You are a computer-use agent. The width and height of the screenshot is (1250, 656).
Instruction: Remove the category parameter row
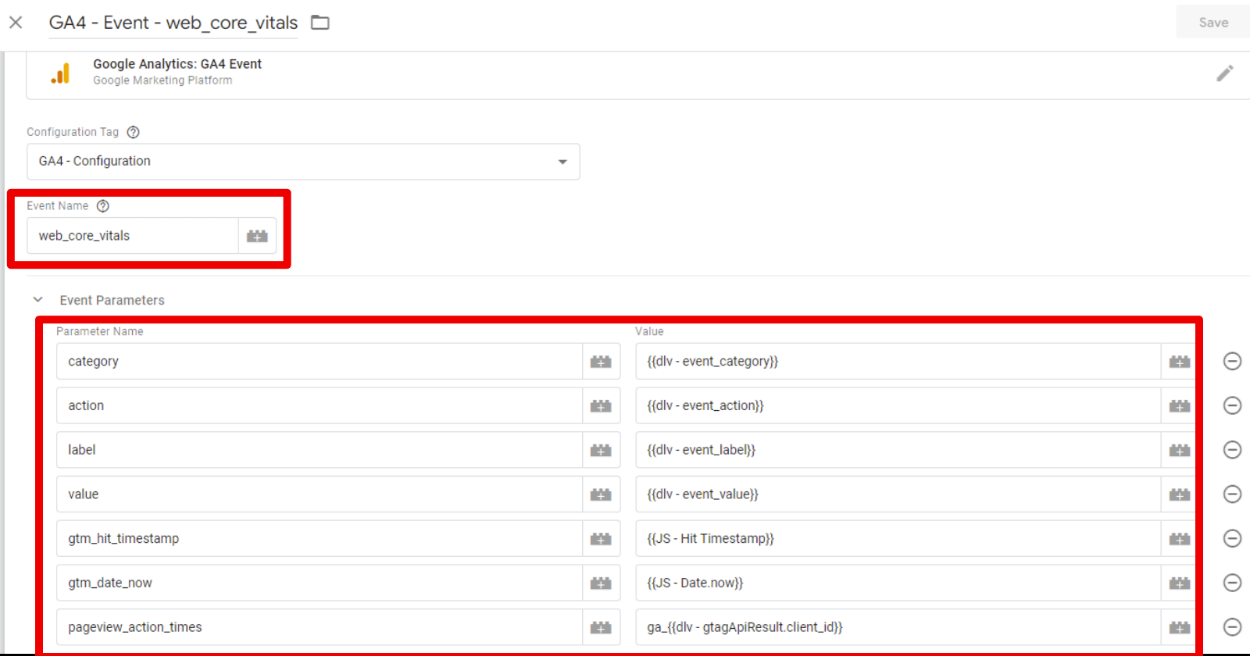coord(1232,361)
